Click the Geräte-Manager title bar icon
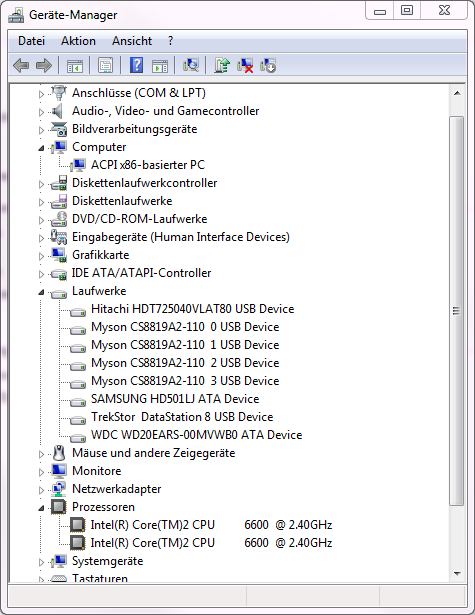The width and height of the screenshot is (475, 615). pos(16,15)
